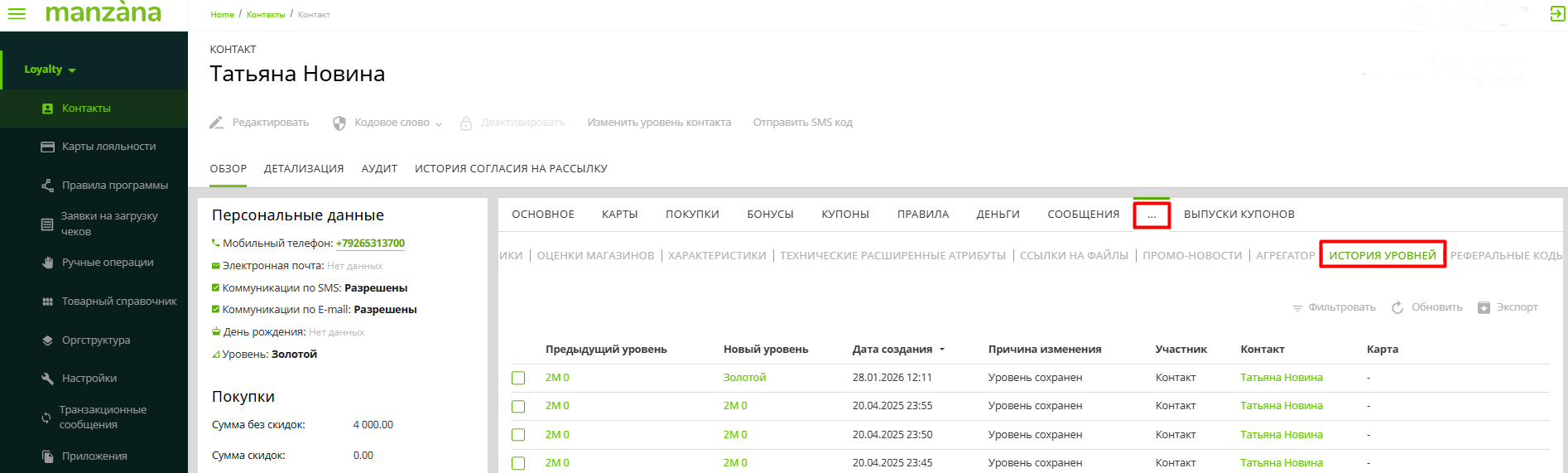The height and width of the screenshot is (473, 1568).
Task: Click the Контакты breadcrumb link
Action: [265, 15]
